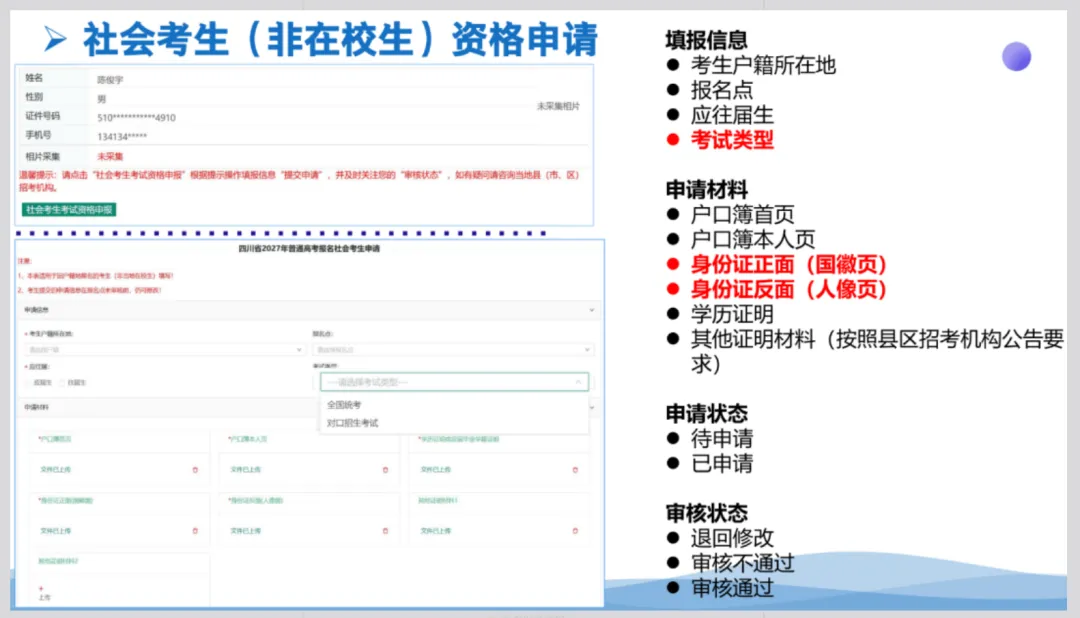Click the red bullet 身份证正面（国徽页）

tap(789, 265)
